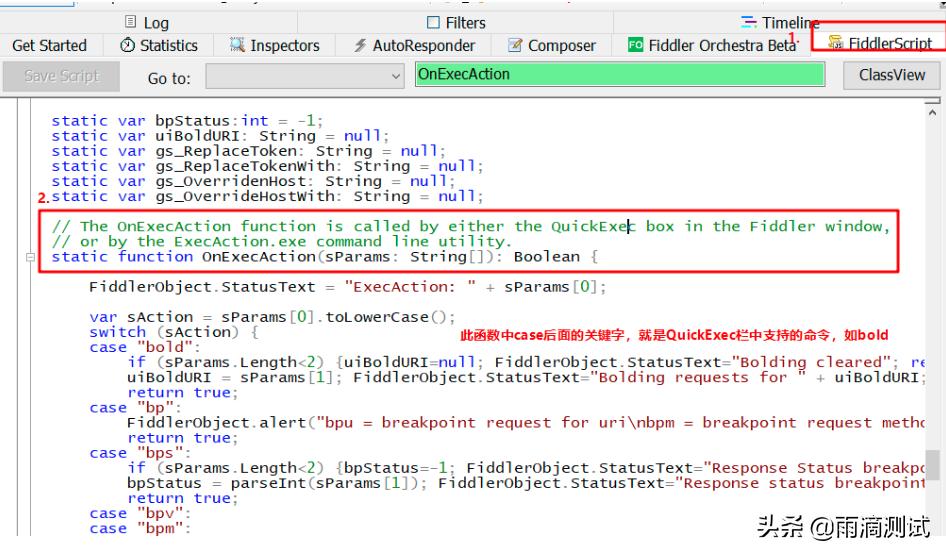
Task: Switch to the Get Started tab
Action: pos(49,46)
